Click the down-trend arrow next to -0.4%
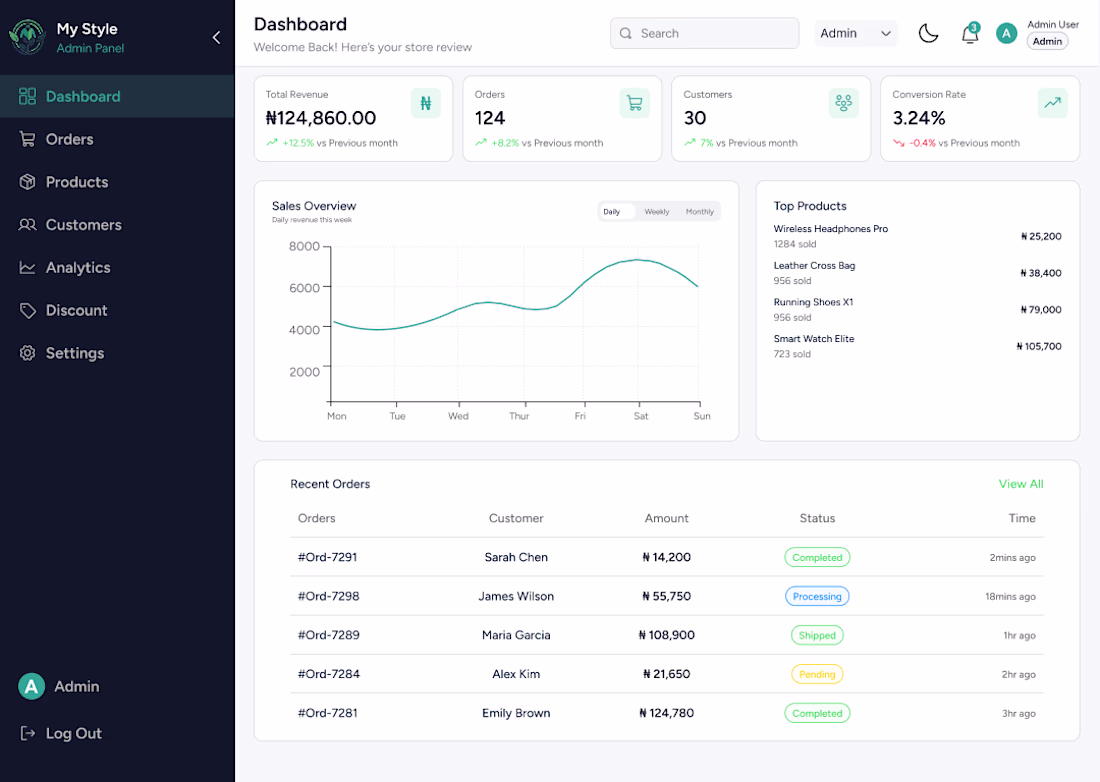 pos(899,142)
